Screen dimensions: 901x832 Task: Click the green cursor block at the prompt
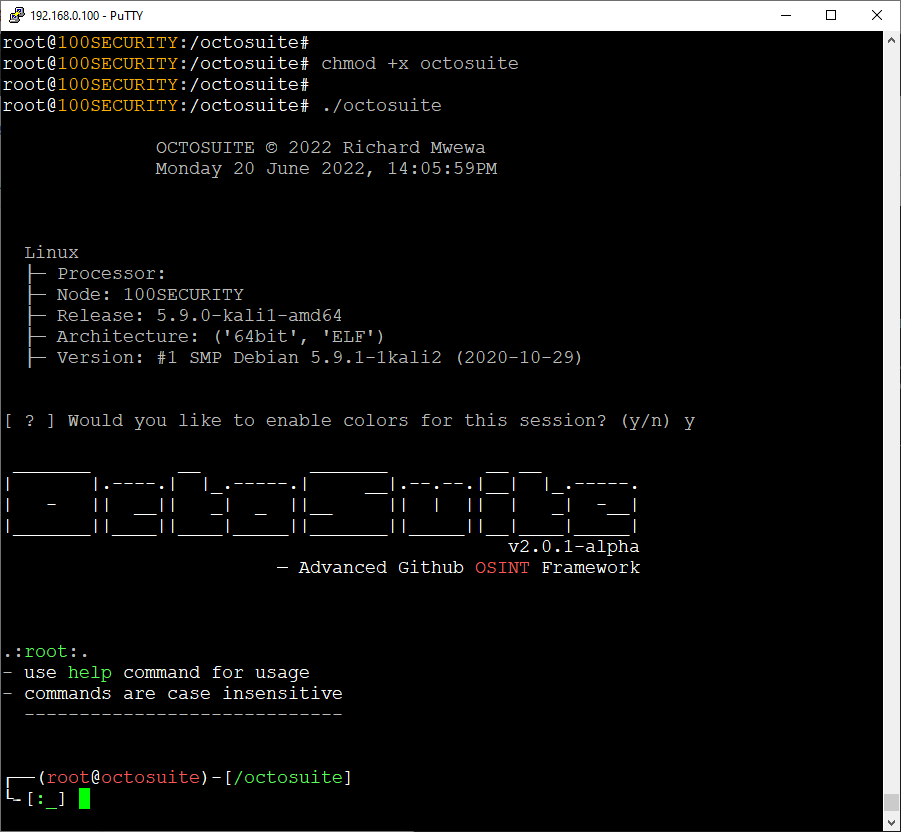pyautogui.click(x=85, y=798)
